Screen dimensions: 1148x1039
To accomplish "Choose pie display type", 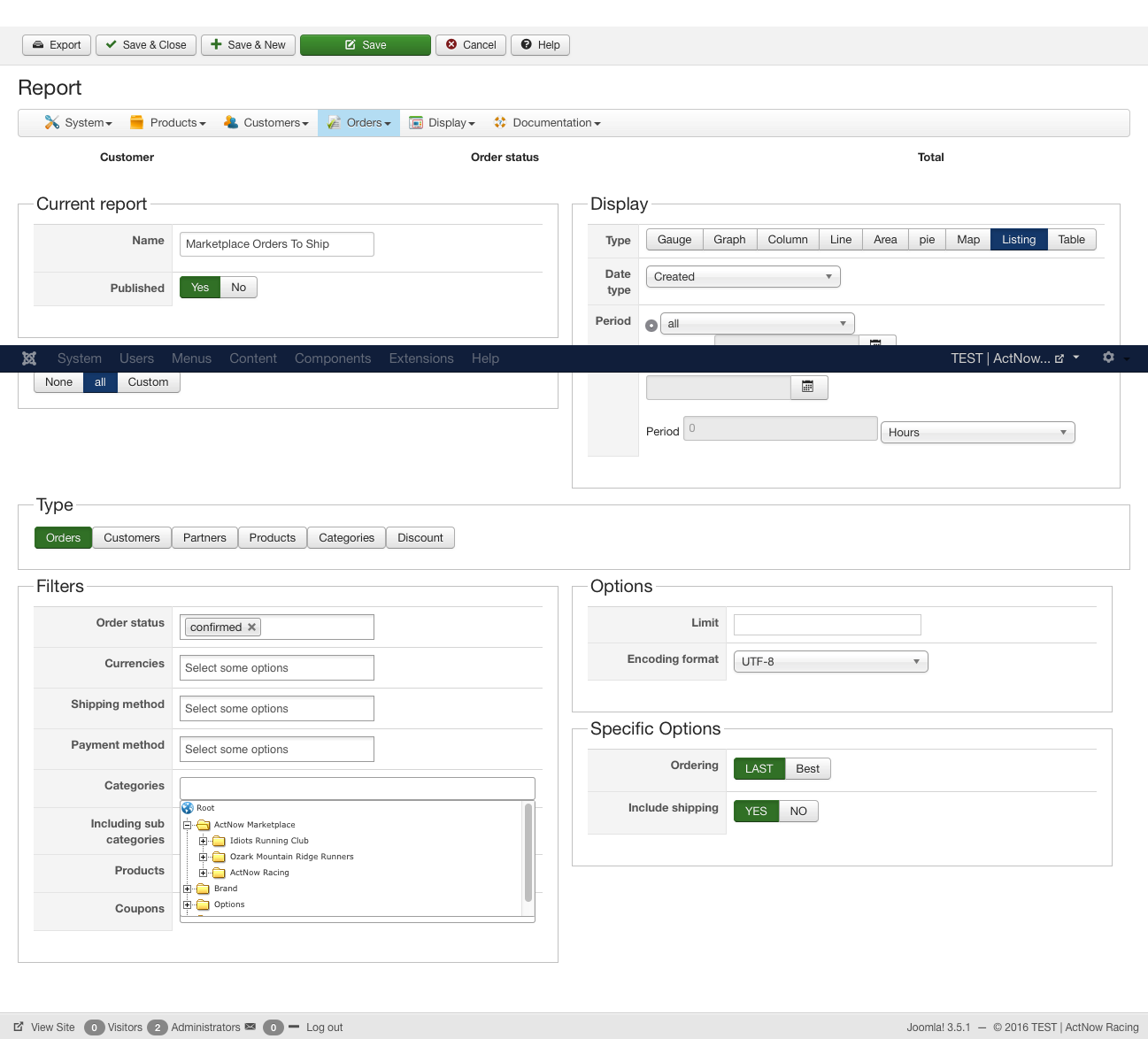I will [927, 240].
